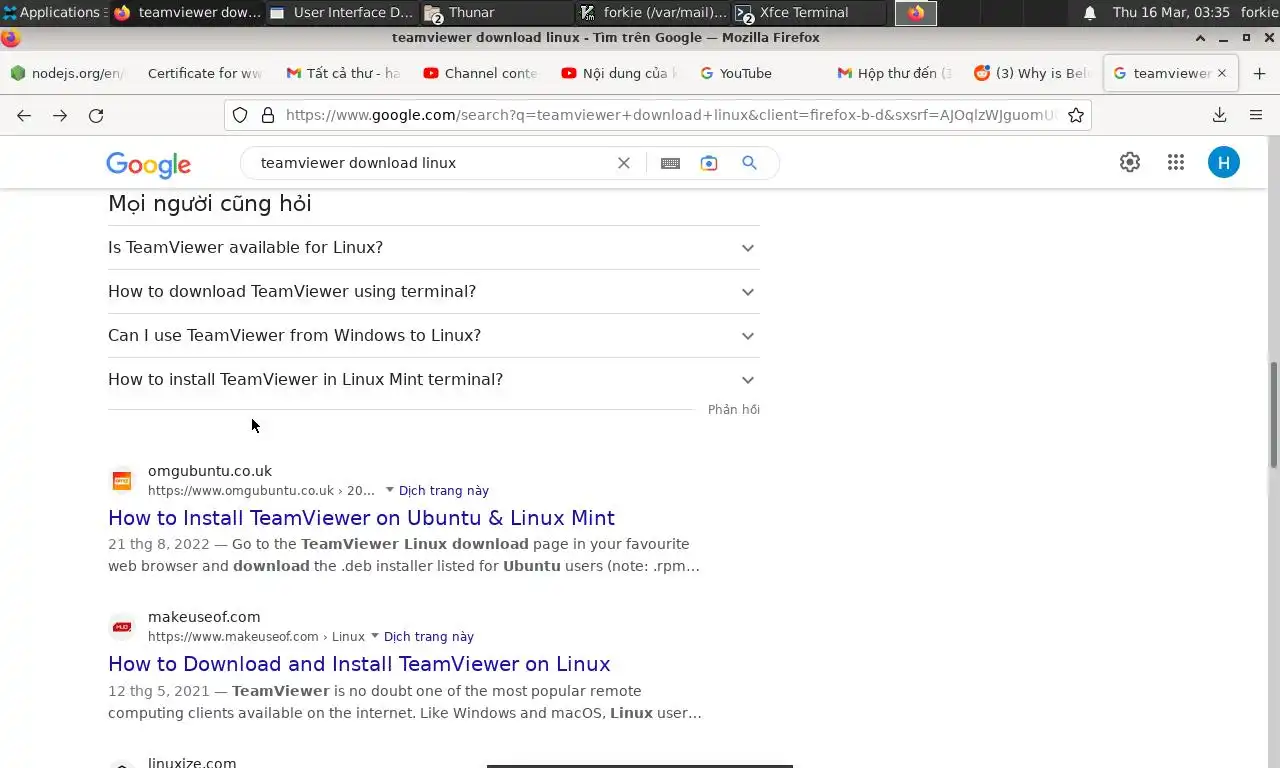Open 'How to Download and Install TeamViewer on Linux'
The image size is (1280, 768).
(x=359, y=664)
